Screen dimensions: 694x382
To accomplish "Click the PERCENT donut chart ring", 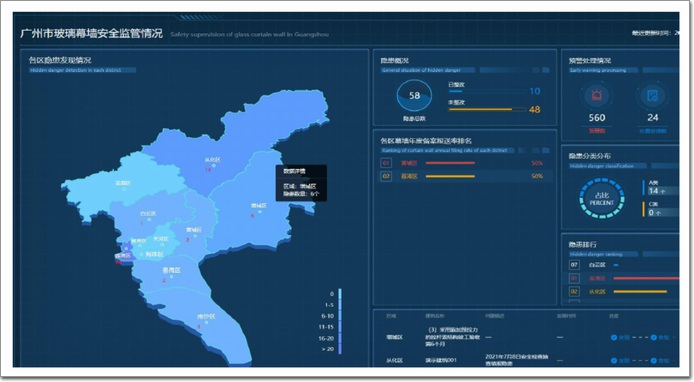I will [601, 199].
